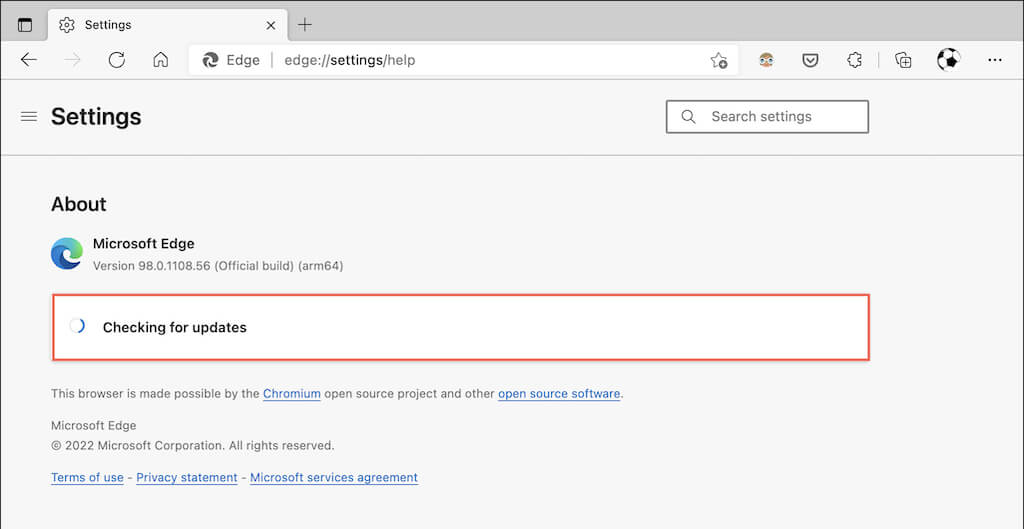The image size is (1024, 529).
Task: Open the Pocket extension icon
Action: [x=810, y=60]
